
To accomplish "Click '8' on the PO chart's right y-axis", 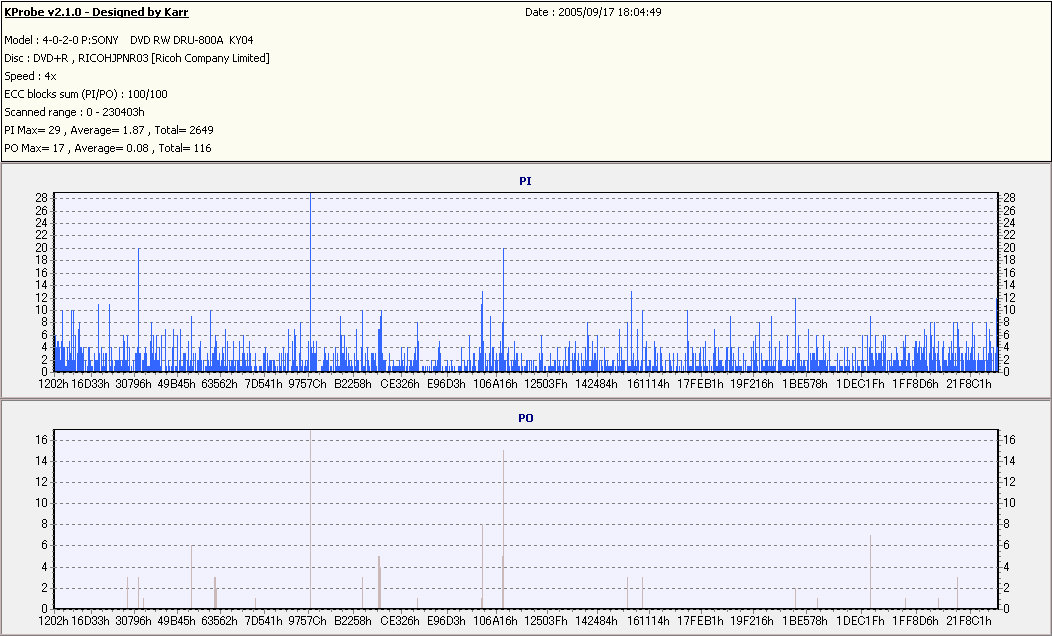I will tap(1006, 524).
